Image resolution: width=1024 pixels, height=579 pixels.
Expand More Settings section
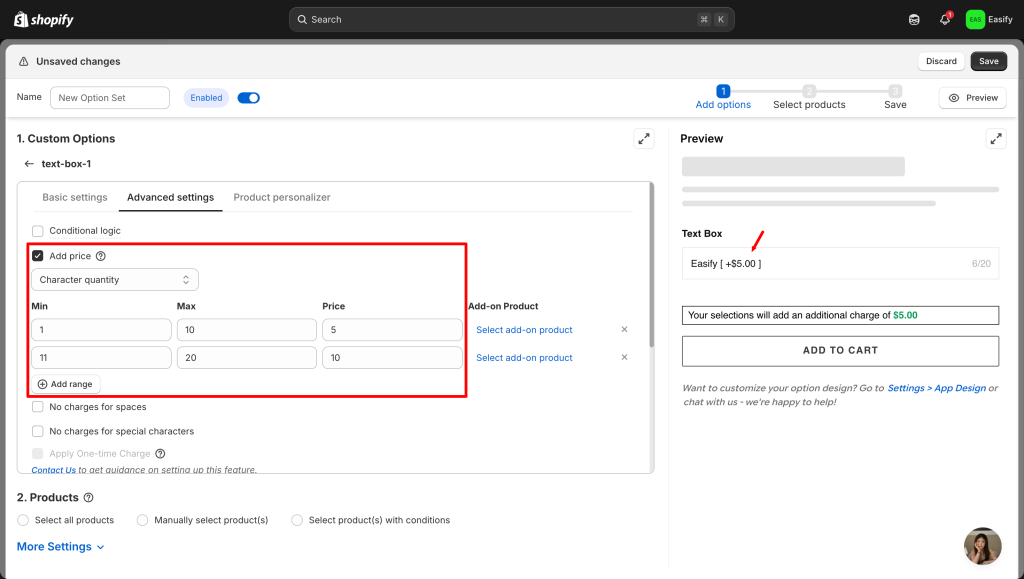60,547
